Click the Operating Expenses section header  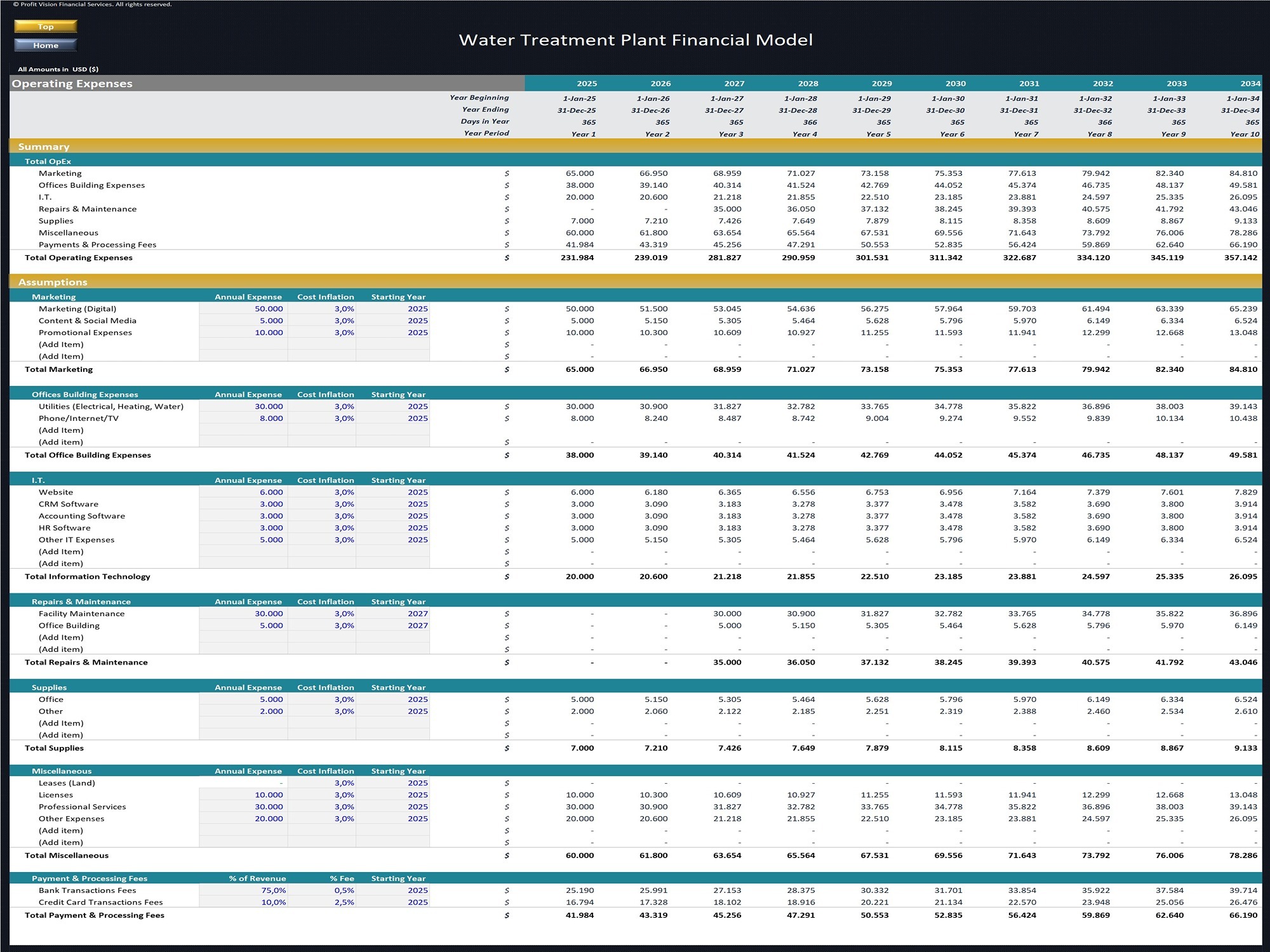tap(267, 83)
